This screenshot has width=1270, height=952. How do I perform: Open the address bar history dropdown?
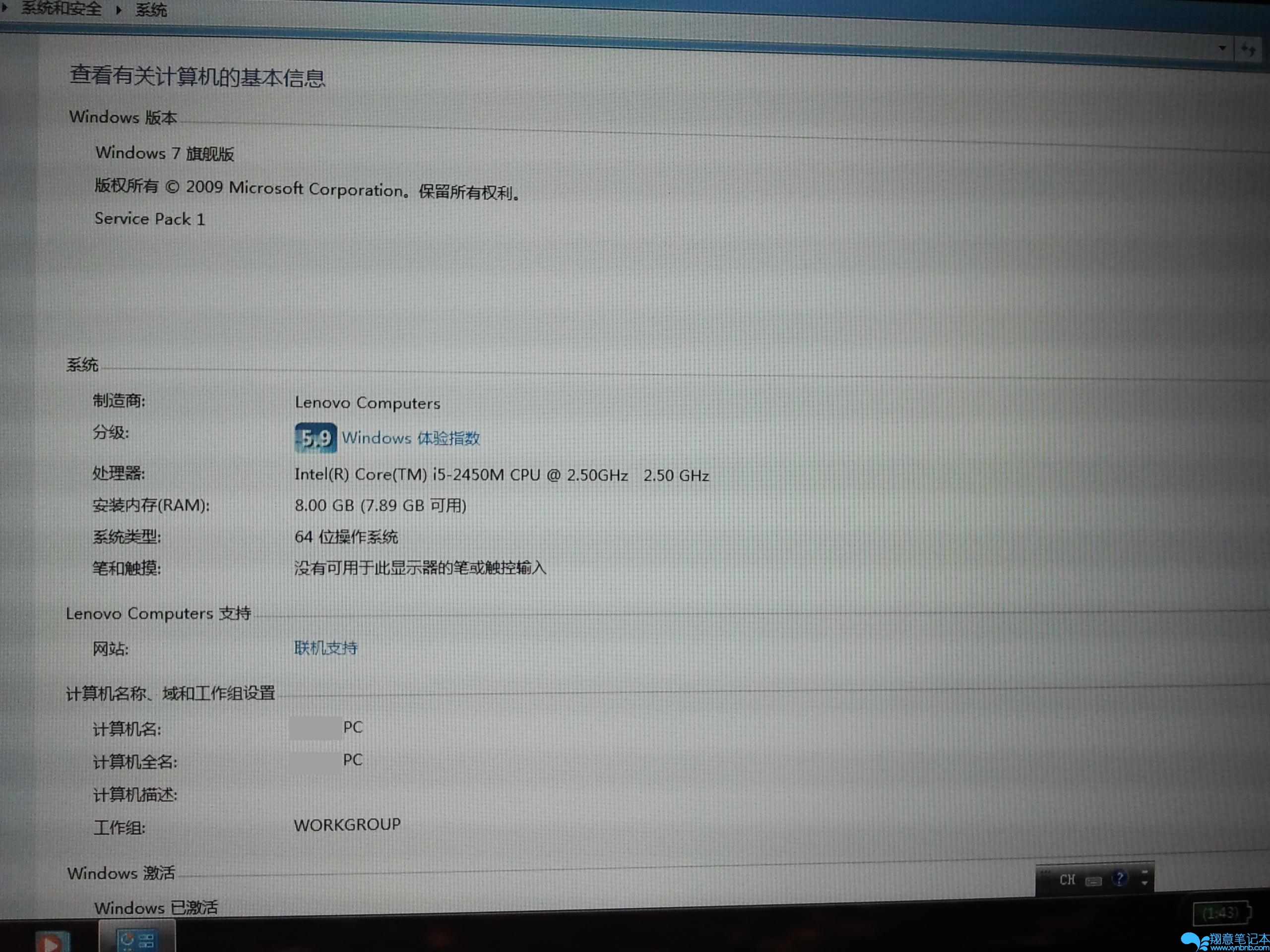(1222, 48)
